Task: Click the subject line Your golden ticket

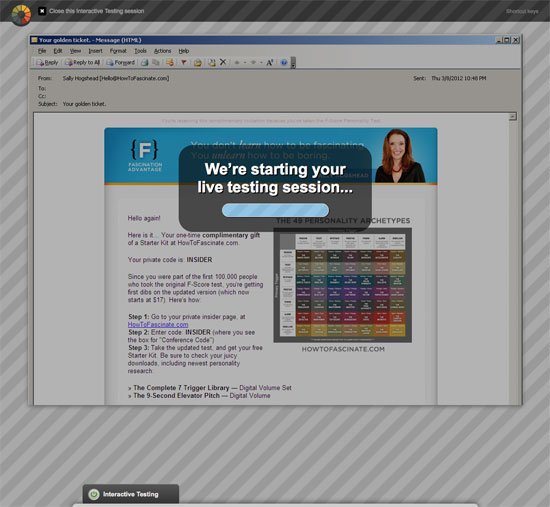Action: pos(84,104)
